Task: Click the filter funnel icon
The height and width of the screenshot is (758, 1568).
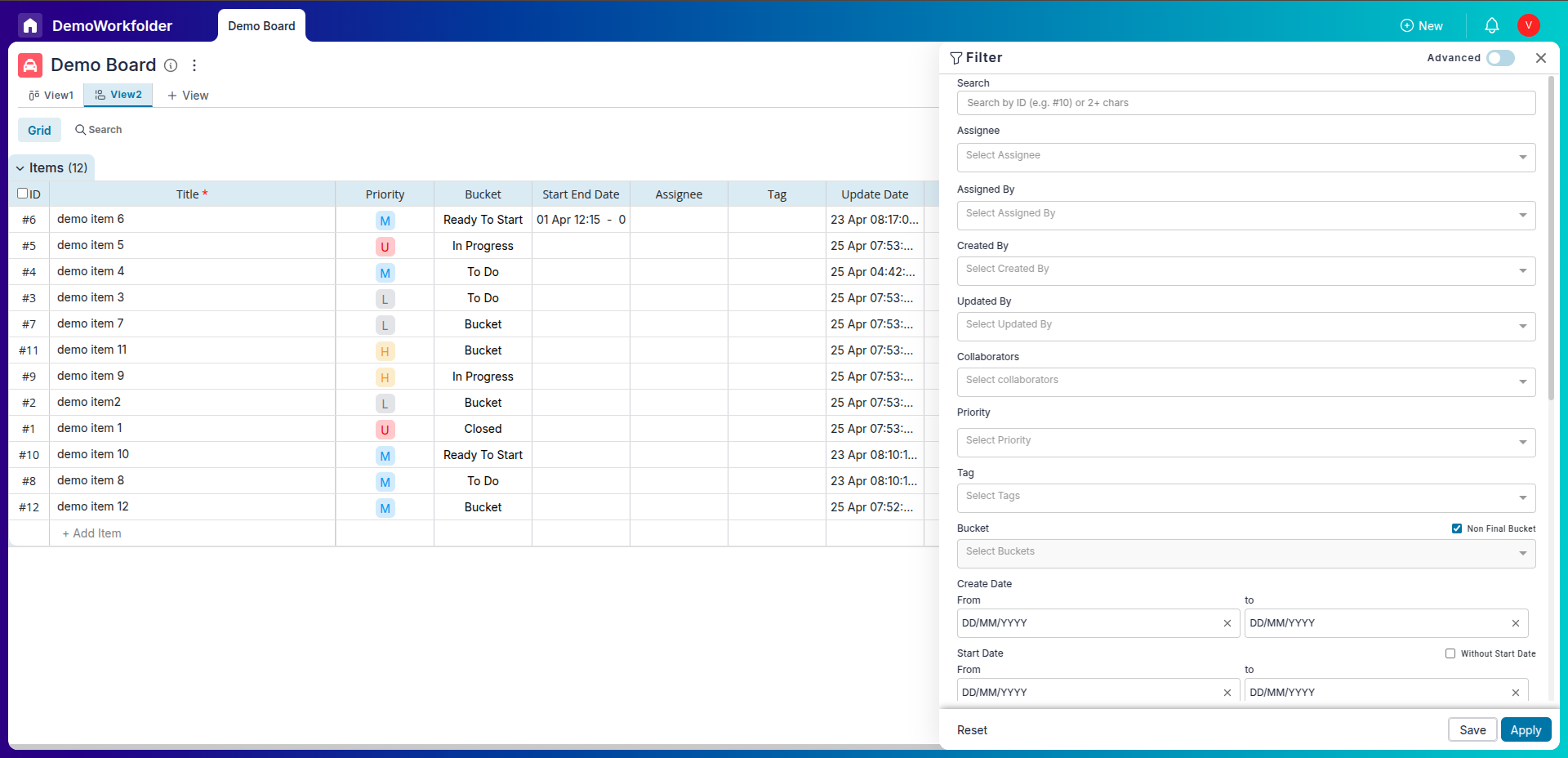Action: pyautogui.click(x=955, y=58)
